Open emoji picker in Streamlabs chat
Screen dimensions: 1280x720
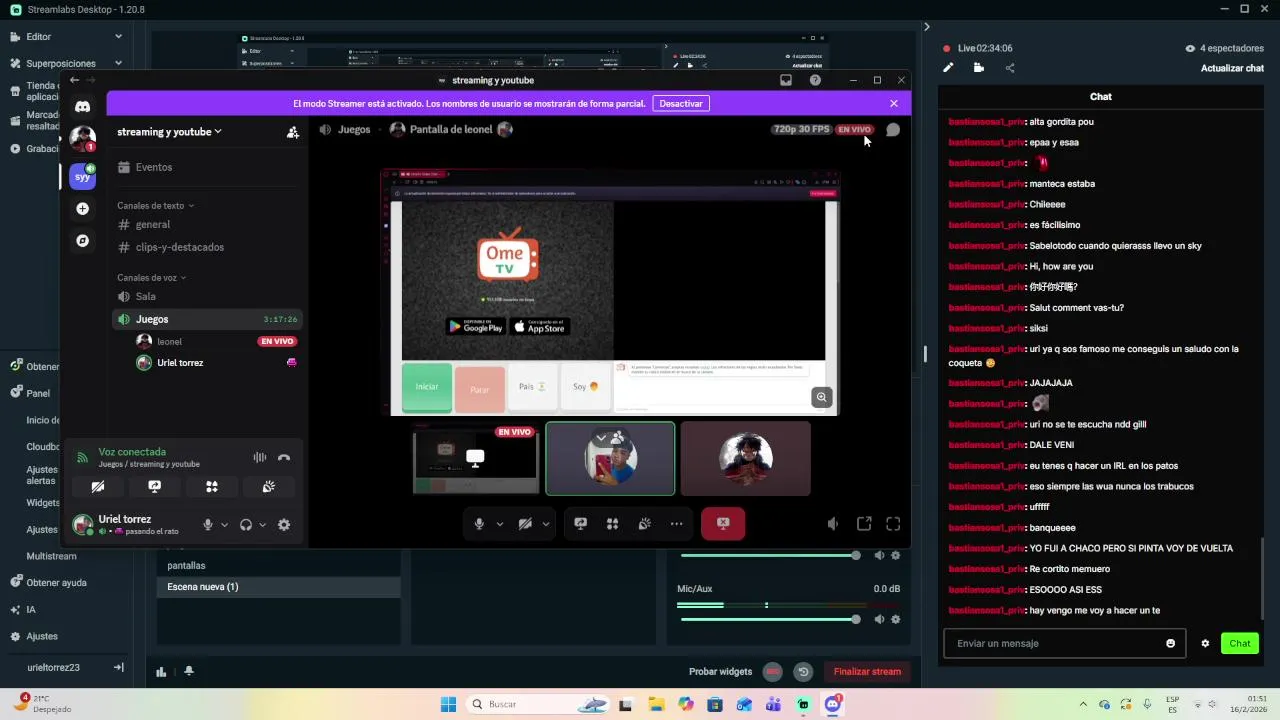click(1170, 643)
